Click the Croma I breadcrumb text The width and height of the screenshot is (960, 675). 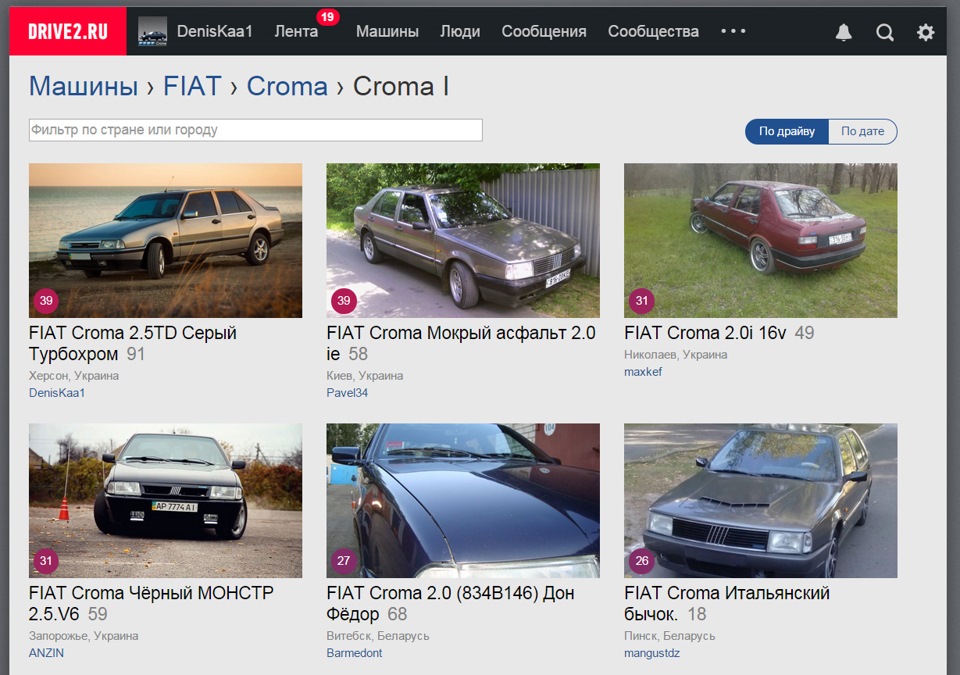click(x=401, y=86)
